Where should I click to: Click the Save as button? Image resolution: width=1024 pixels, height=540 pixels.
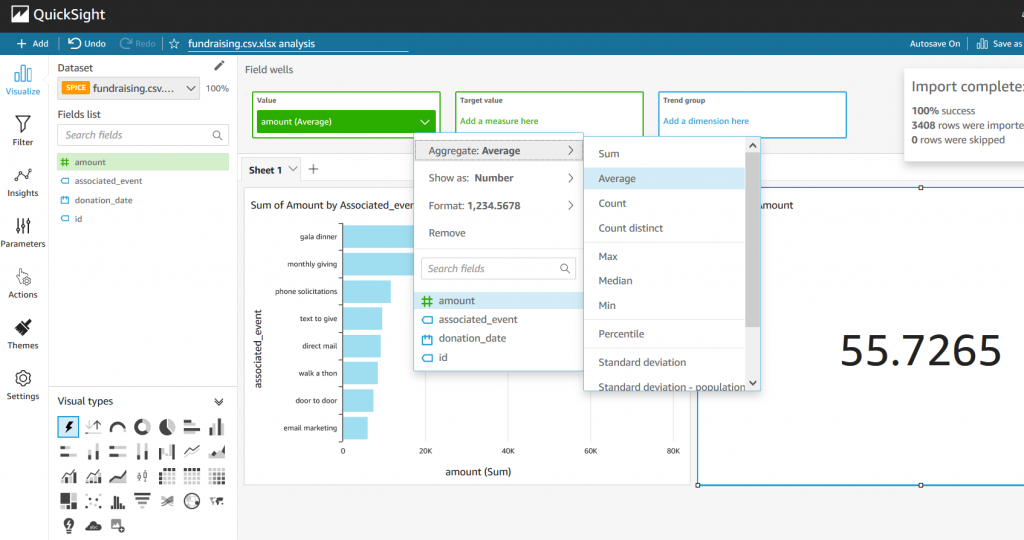pos(999,44)
